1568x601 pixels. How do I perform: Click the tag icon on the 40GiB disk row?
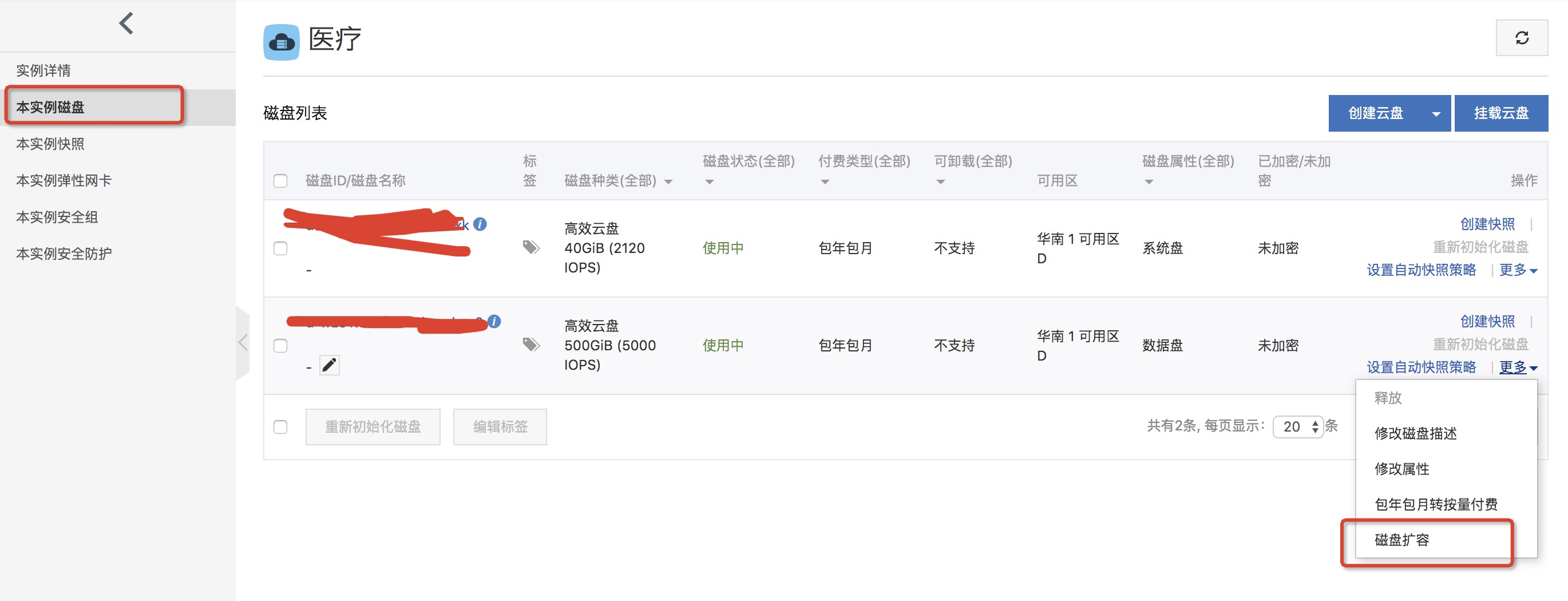(x=531, y=248)
